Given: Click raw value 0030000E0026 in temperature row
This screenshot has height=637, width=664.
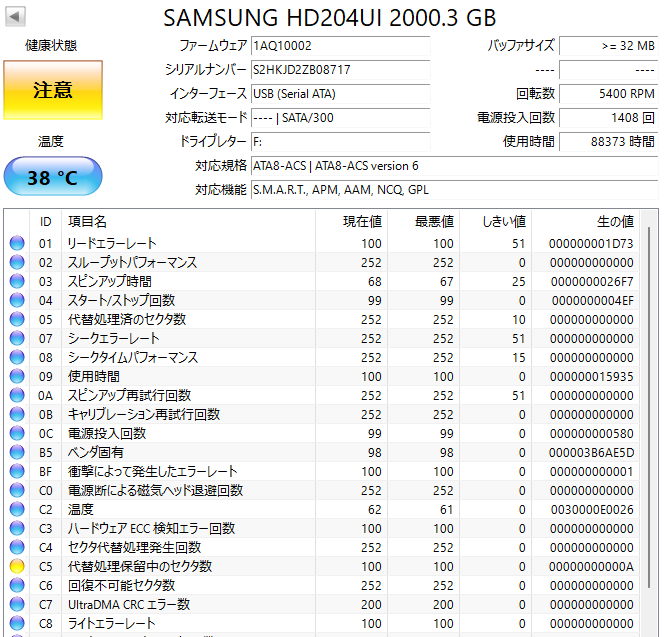Looking at the screenshot, I should click(x=592, y=510).
